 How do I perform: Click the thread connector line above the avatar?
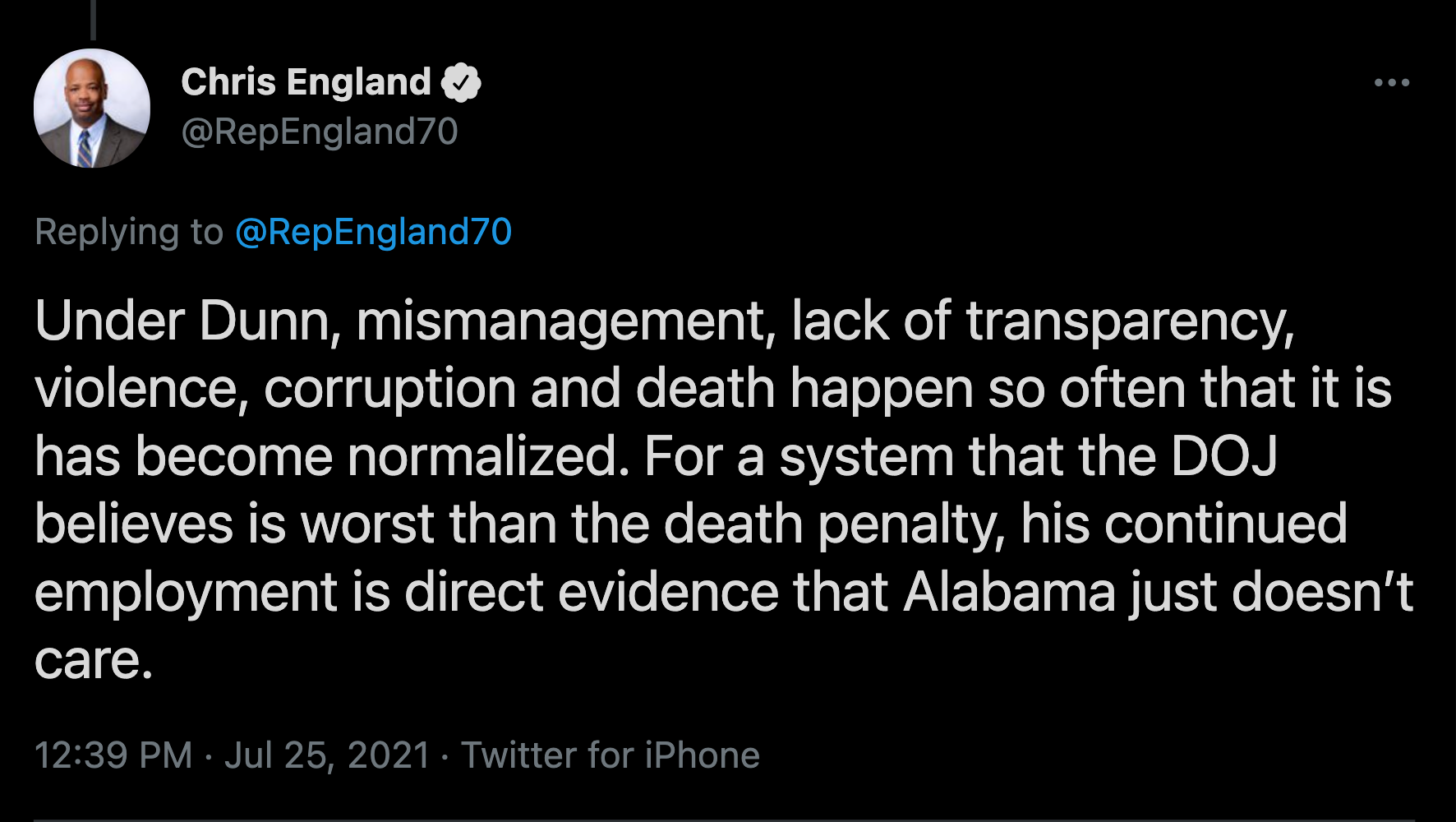pyautogui.click(x=94, y=18)
